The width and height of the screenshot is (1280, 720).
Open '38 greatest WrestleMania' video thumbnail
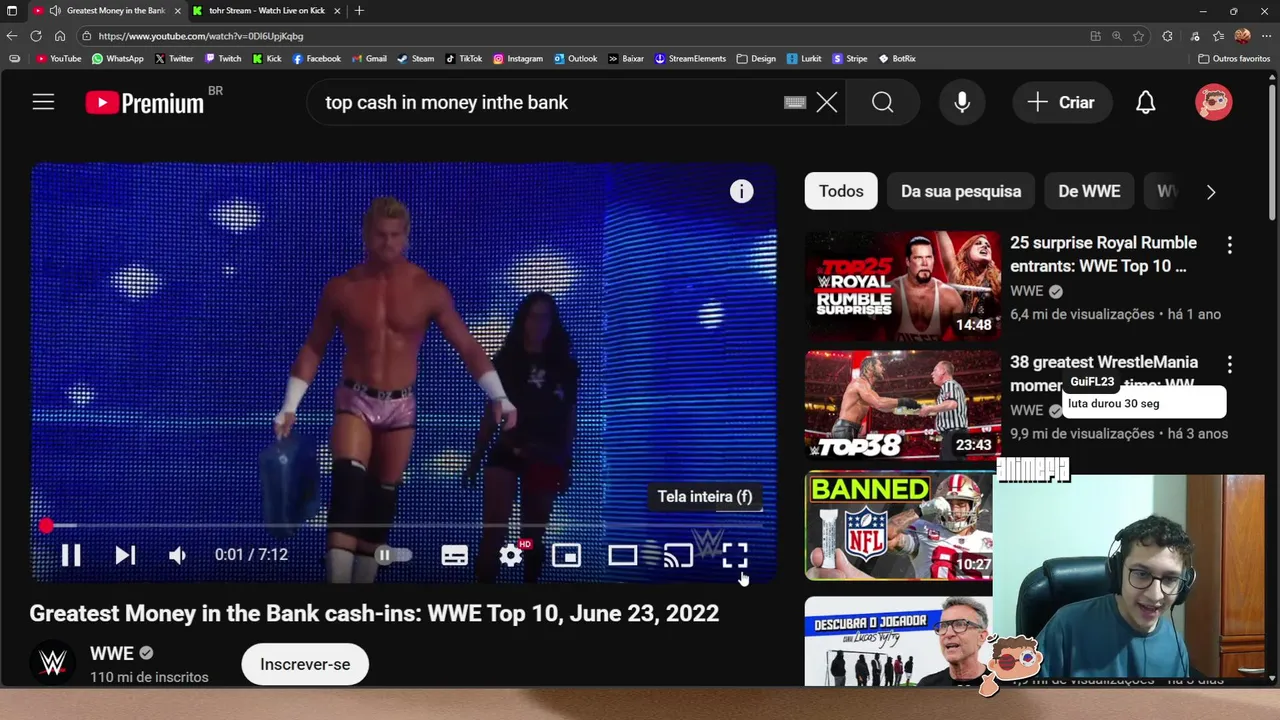pyautogui.click(x=903, y=405)
